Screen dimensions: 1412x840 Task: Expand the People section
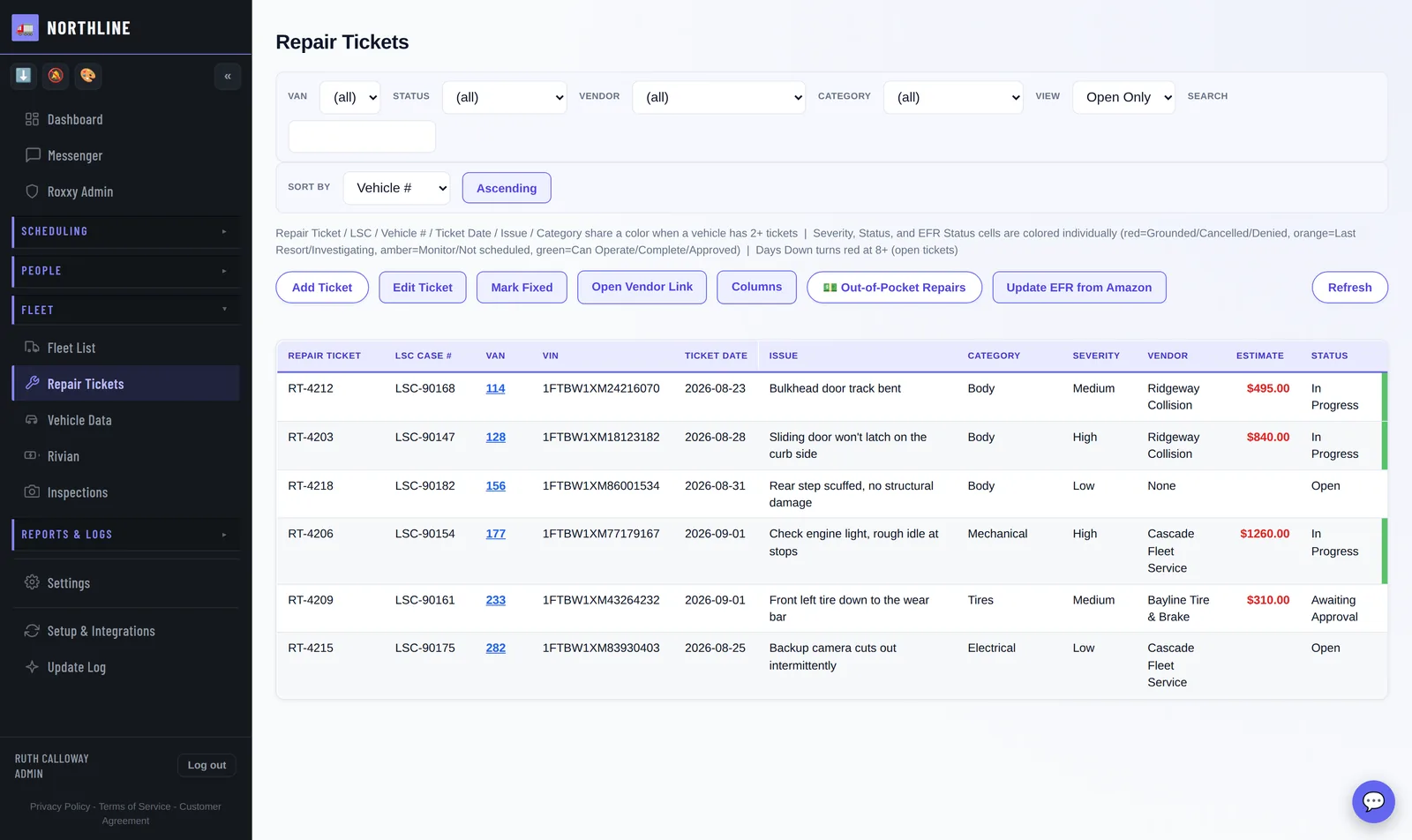click(x=126, y=271)
